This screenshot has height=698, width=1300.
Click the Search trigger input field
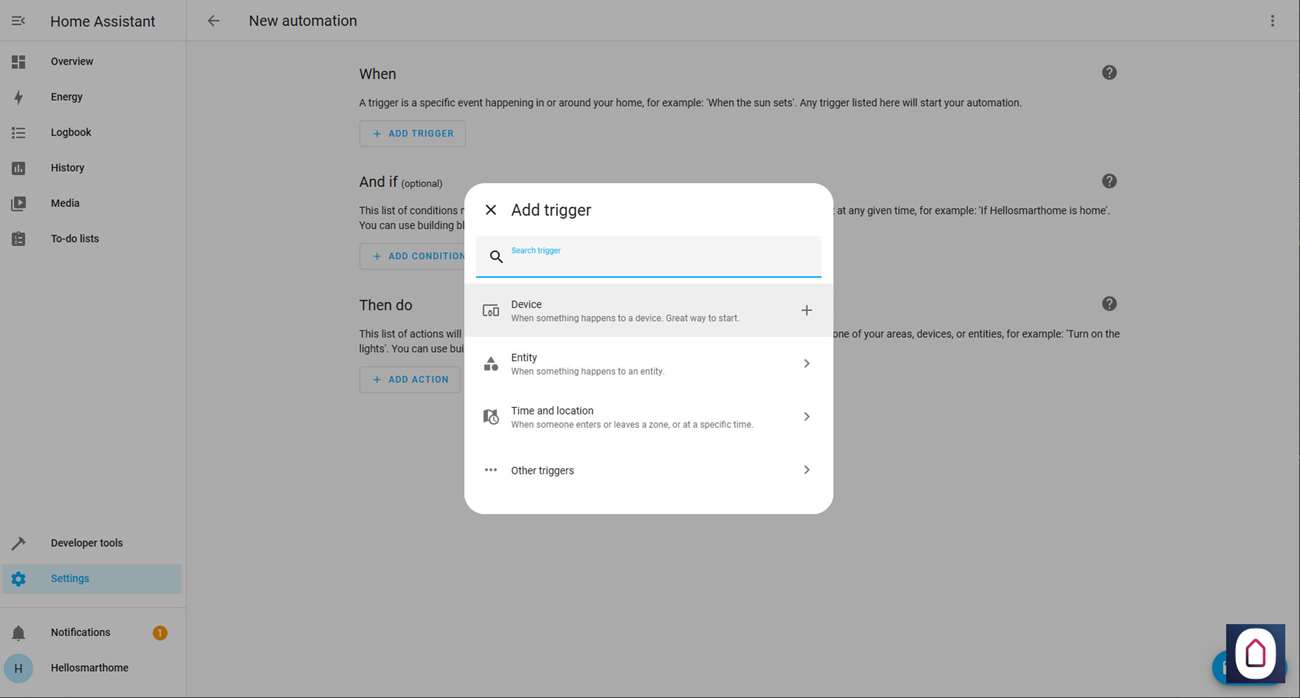[x=660, y=258]
